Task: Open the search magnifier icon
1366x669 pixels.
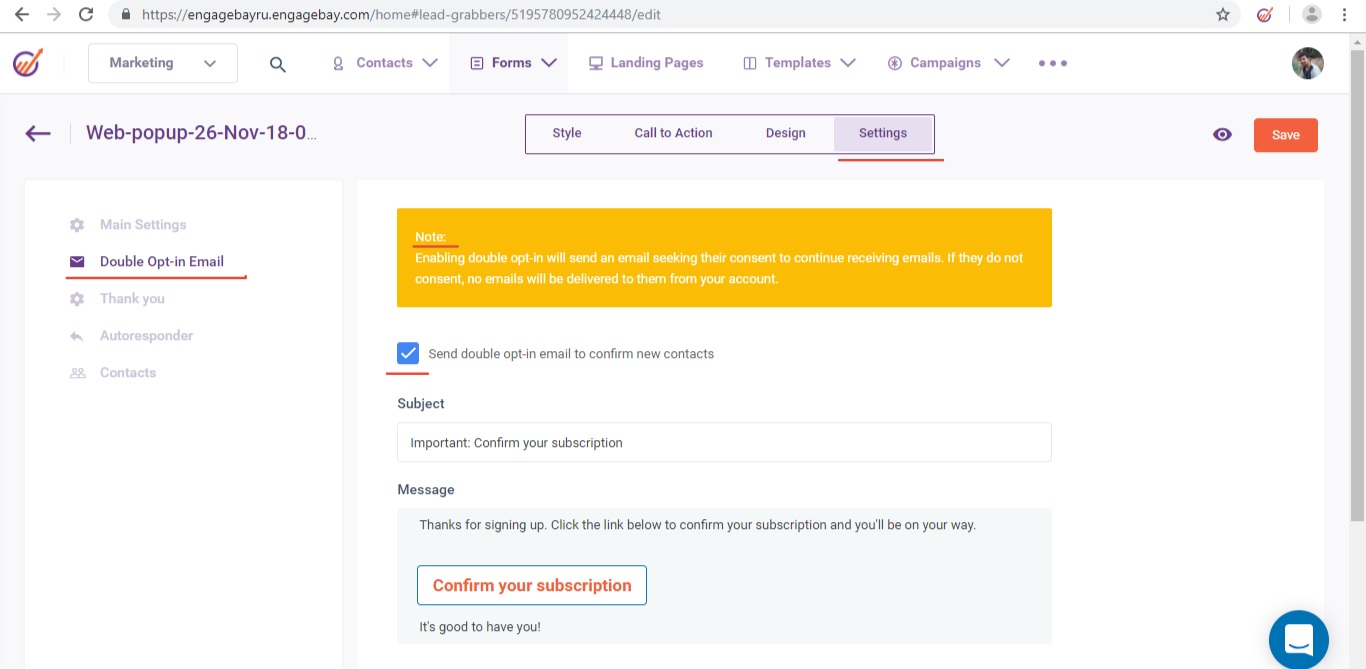Action: tap(278, 64)
